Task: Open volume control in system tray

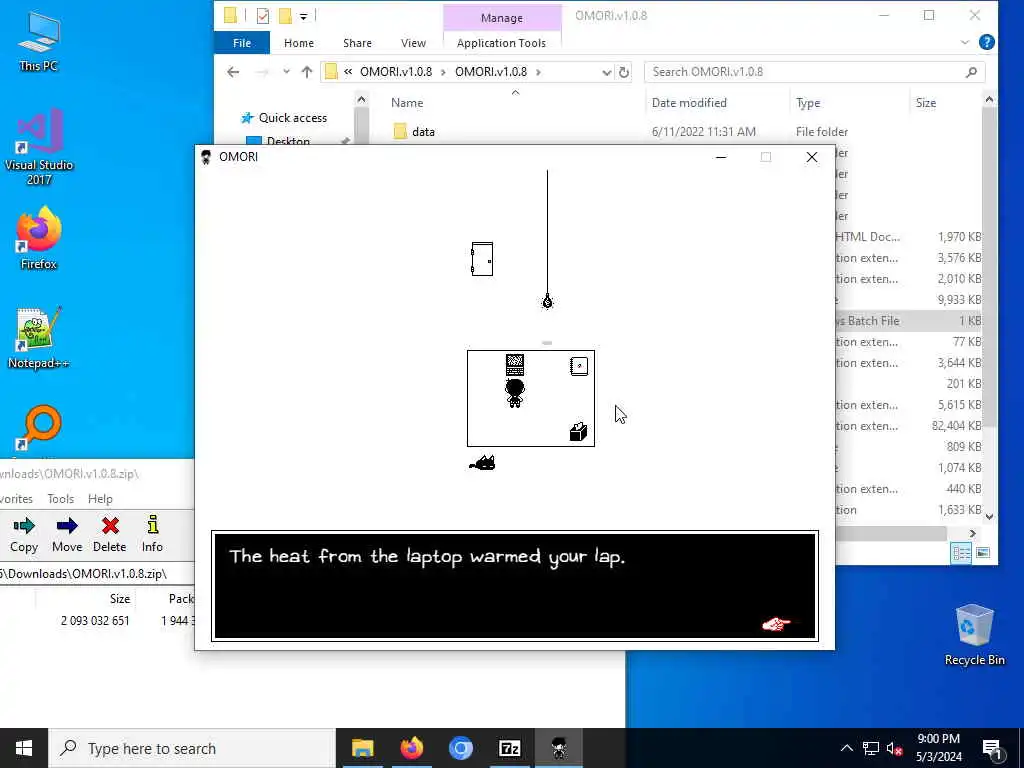Action: click(x=894, y=748)
